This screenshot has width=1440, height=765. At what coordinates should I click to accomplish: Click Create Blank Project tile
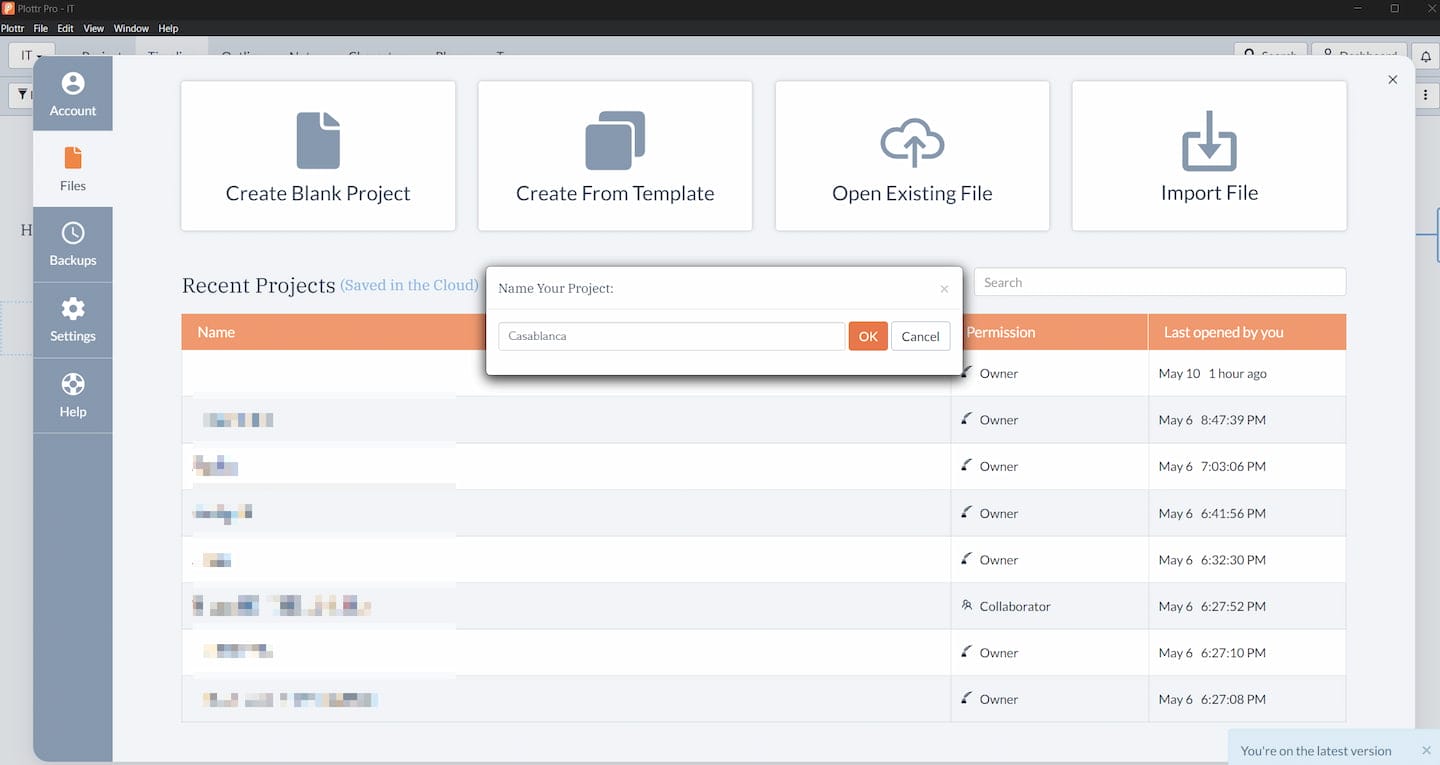coord(318,156)
